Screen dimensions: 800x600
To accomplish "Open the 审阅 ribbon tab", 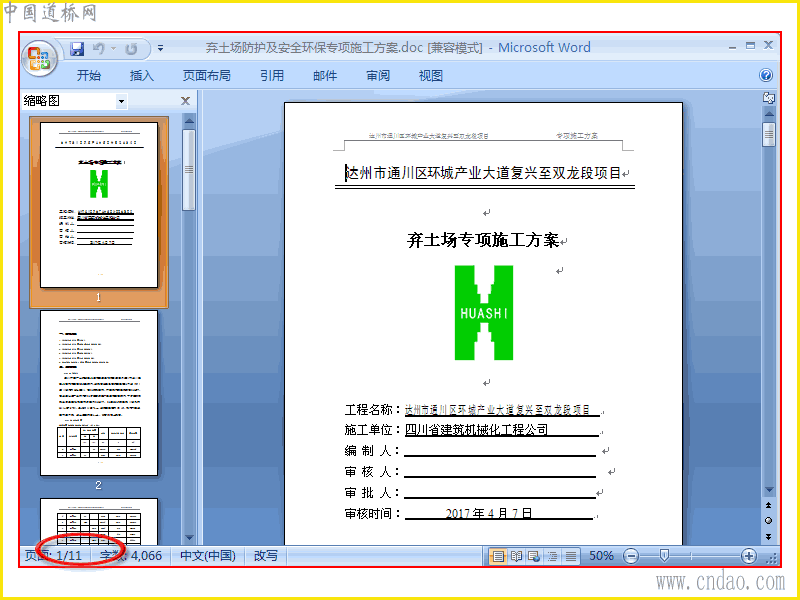I will [378, 76].
